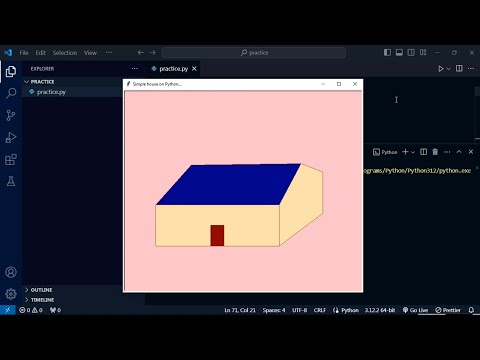Open practice.py in the Explorer tree

(72, 92)
